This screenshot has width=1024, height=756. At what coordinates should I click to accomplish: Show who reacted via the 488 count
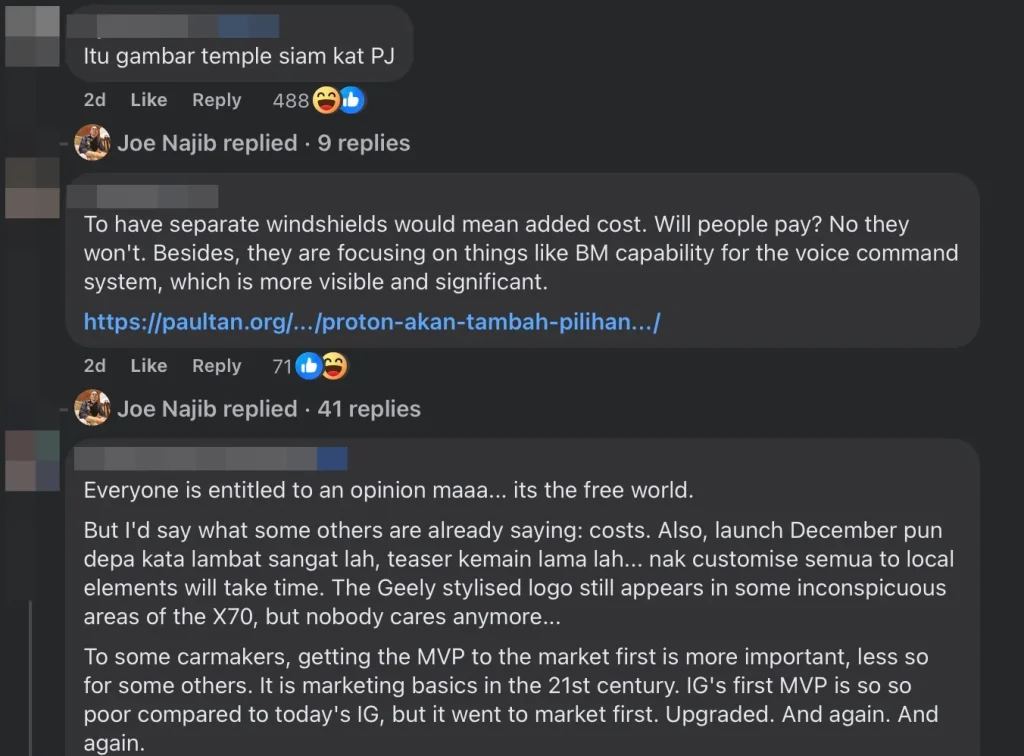coord(290,100)
